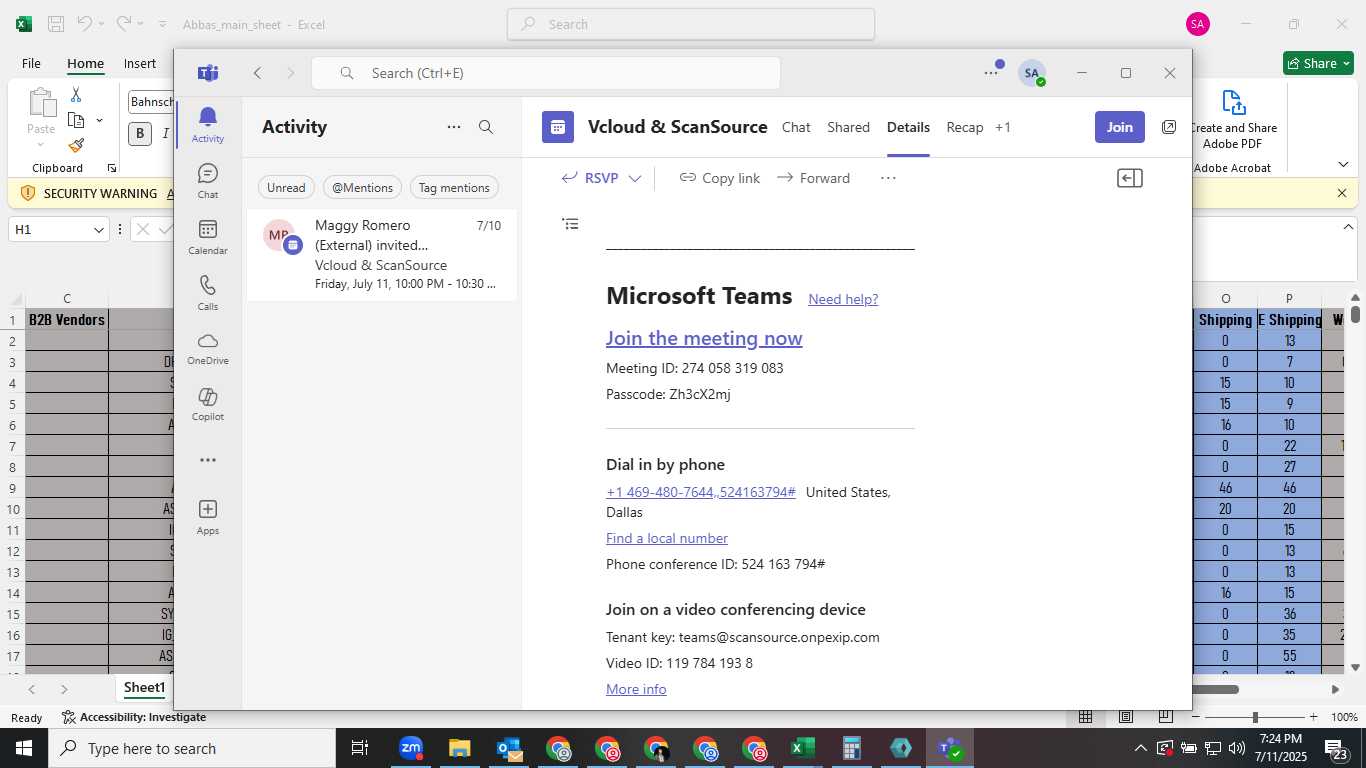Dismiss the Excel security warning bar

point(1342,193)
